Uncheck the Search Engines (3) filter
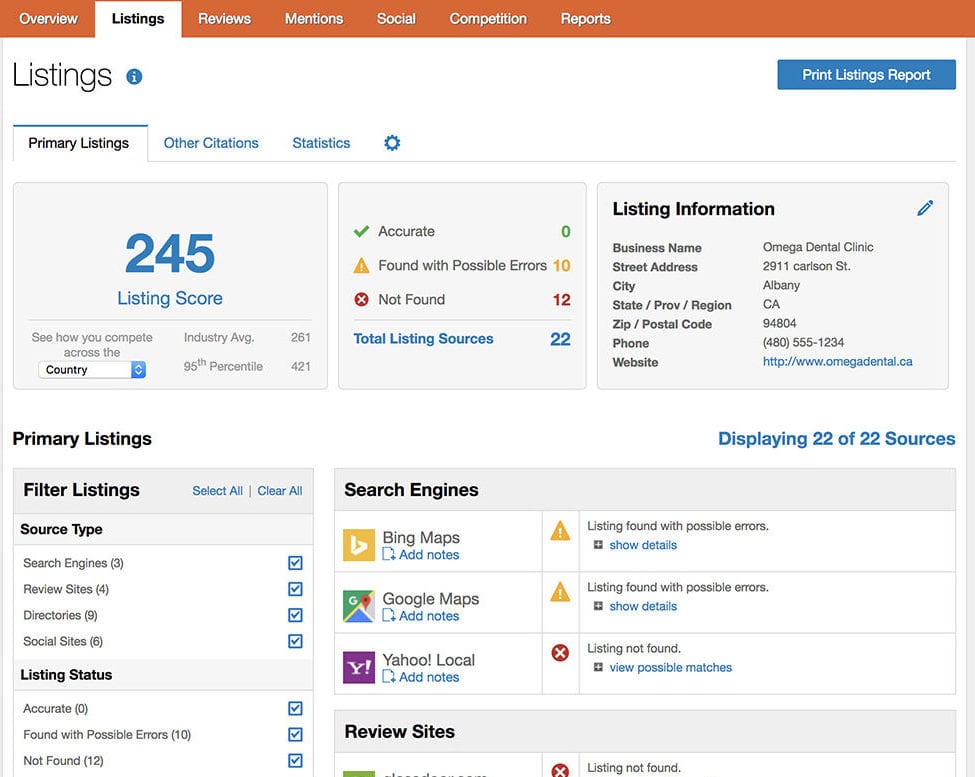 [x=295, y=563]
